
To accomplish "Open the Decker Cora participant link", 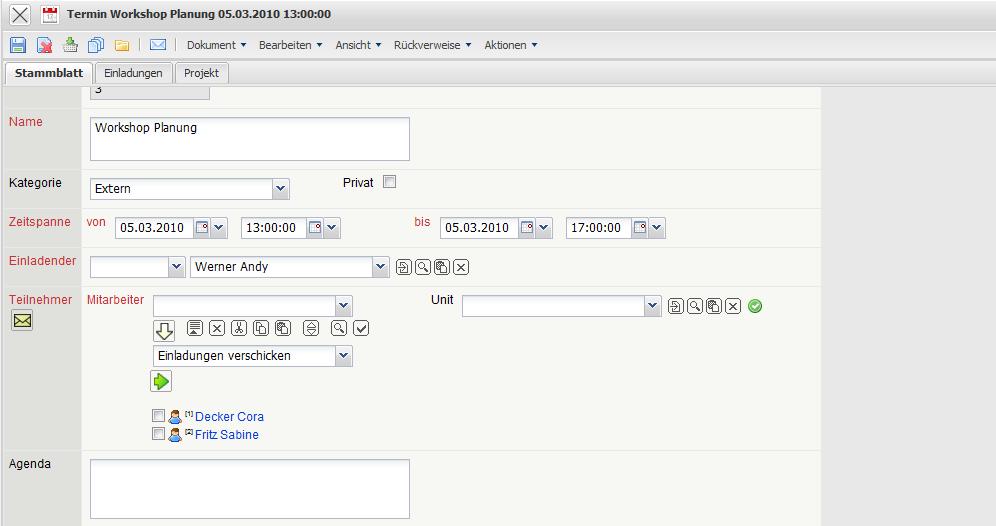I will pos(229,417).
